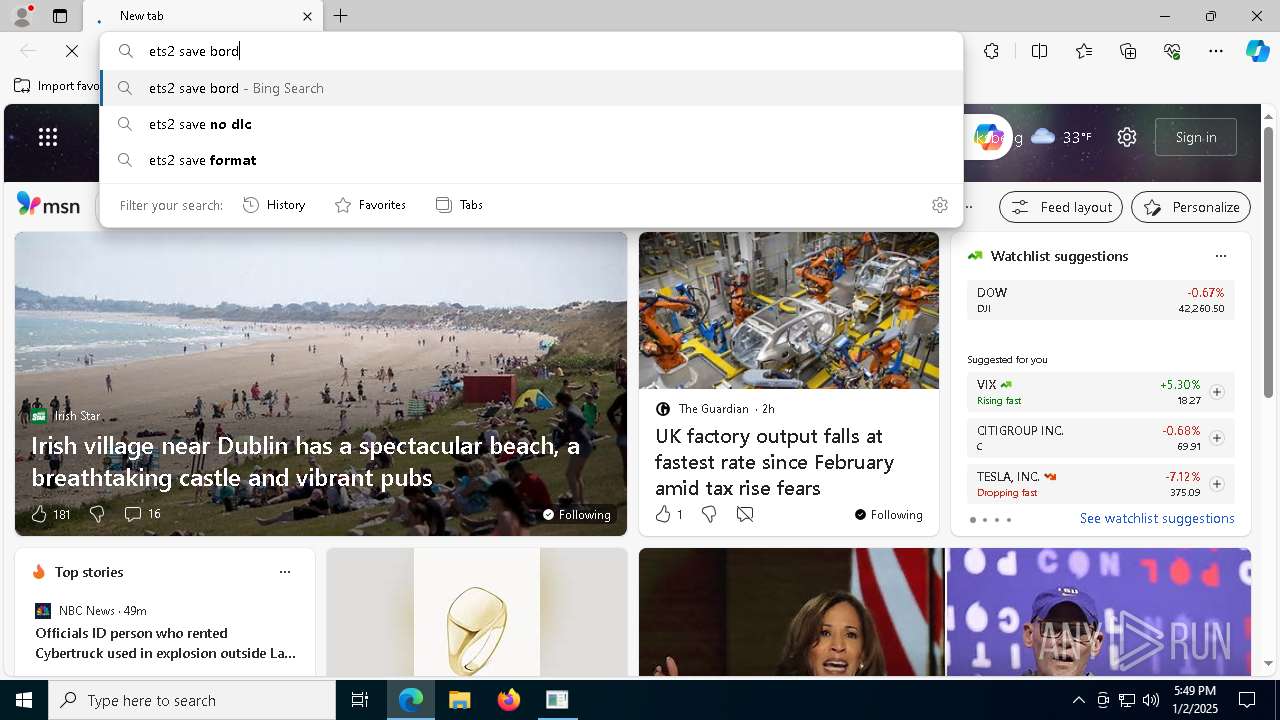Click the first watchlist pagination dot
1280x720 pixels.
click(973, 520)
